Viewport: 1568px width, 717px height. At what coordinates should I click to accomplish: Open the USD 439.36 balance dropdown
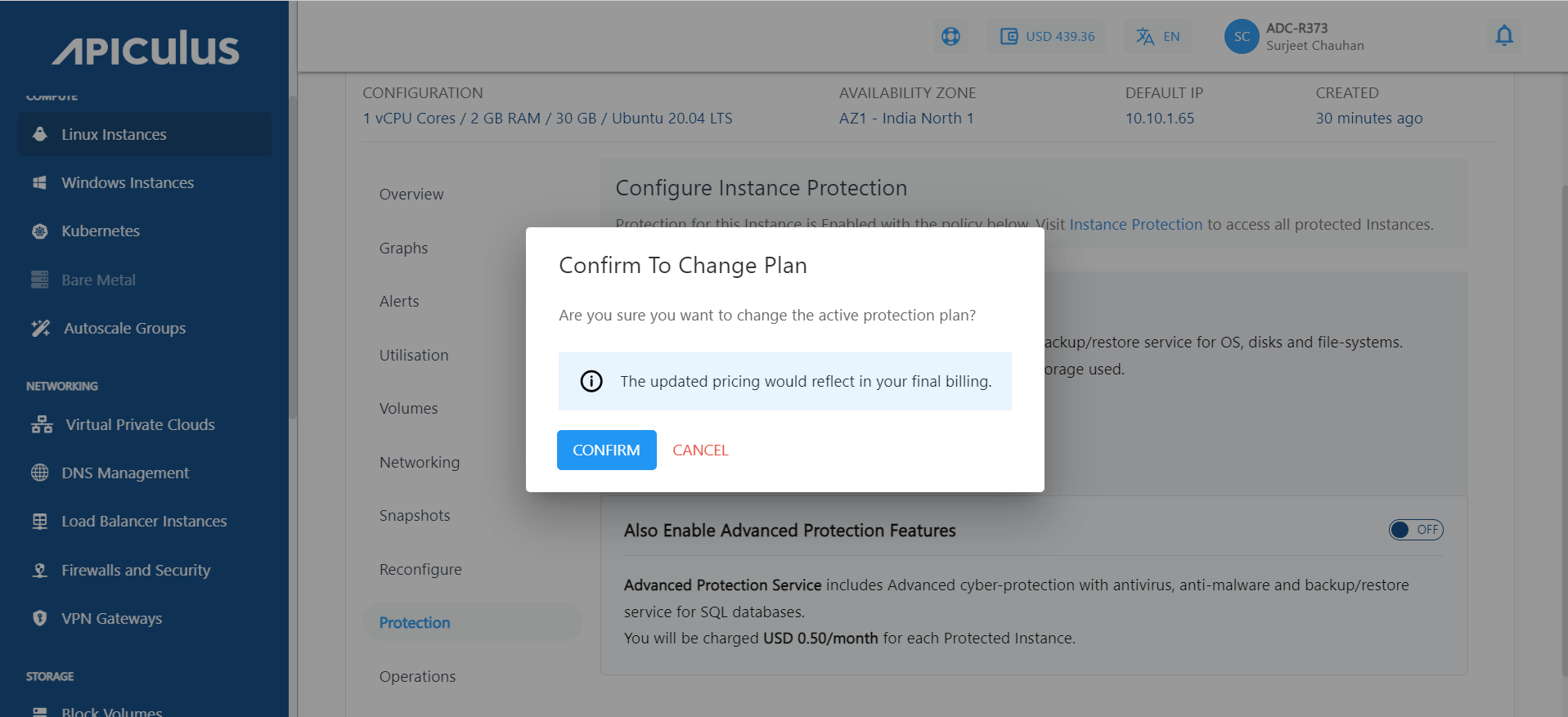point(1045,36)
